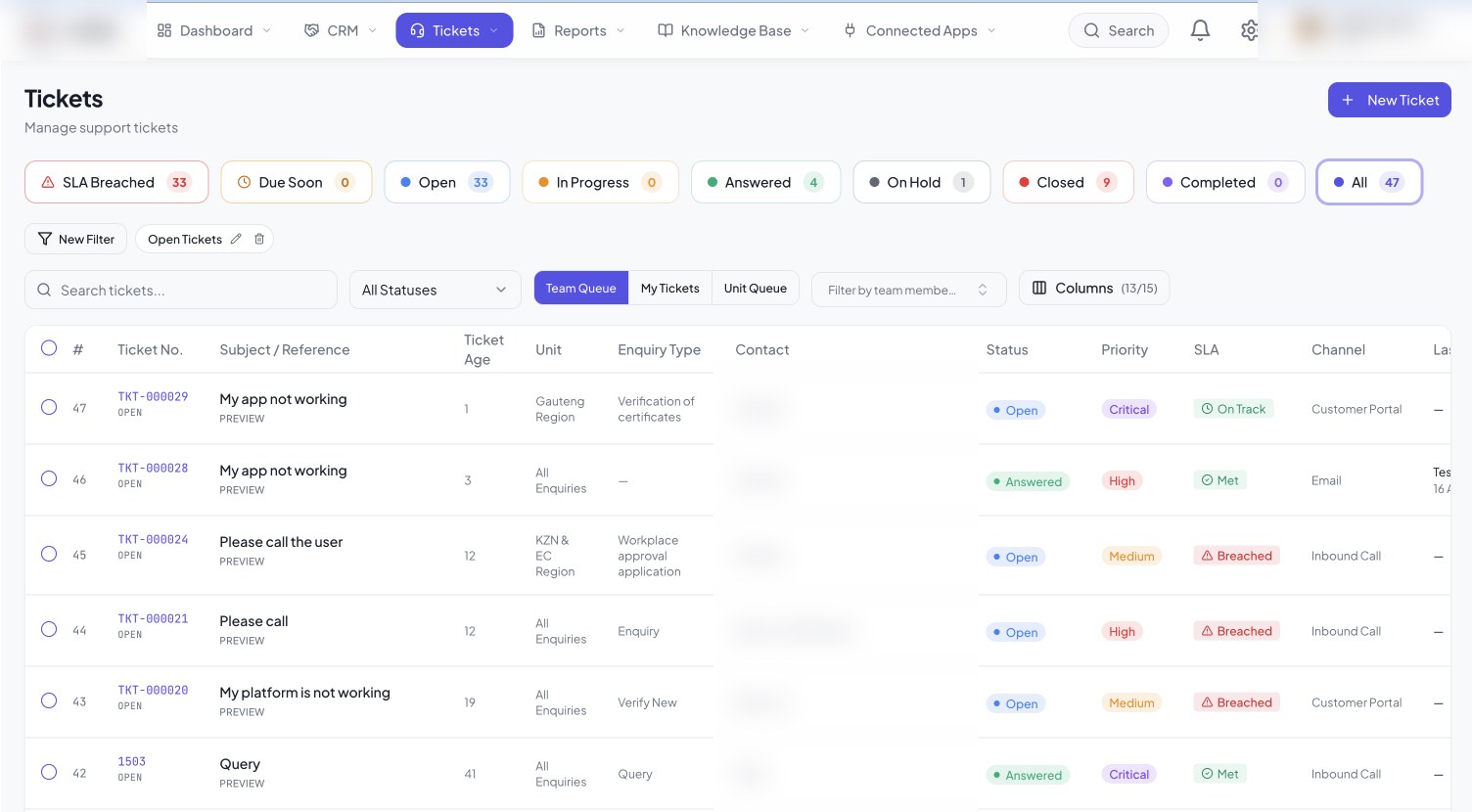The width and height of the screenshot is (1472, 812).
Task: Select the All tickets filter
Action: [x=1369, y=182]
